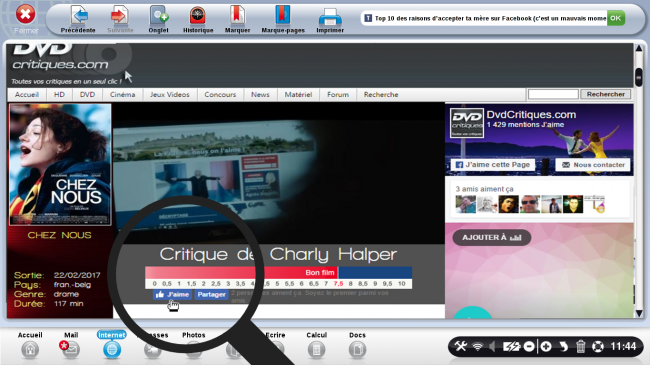Click the Rechercher button
The width and height of the screenshot is (650, 365).
coord(606,94)
